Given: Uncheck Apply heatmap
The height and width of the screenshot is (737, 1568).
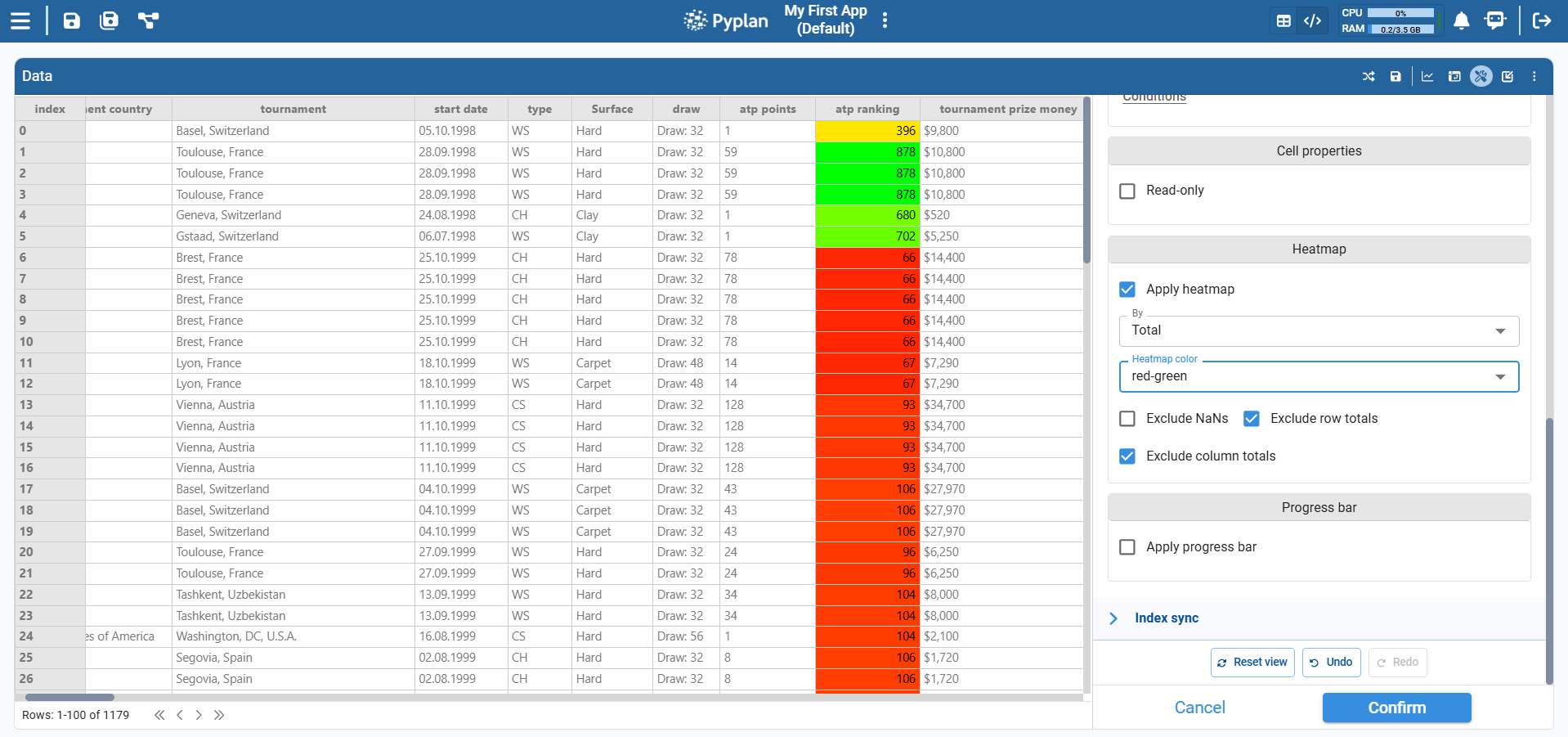Looking at the screenshot, I should point(1127,290).
